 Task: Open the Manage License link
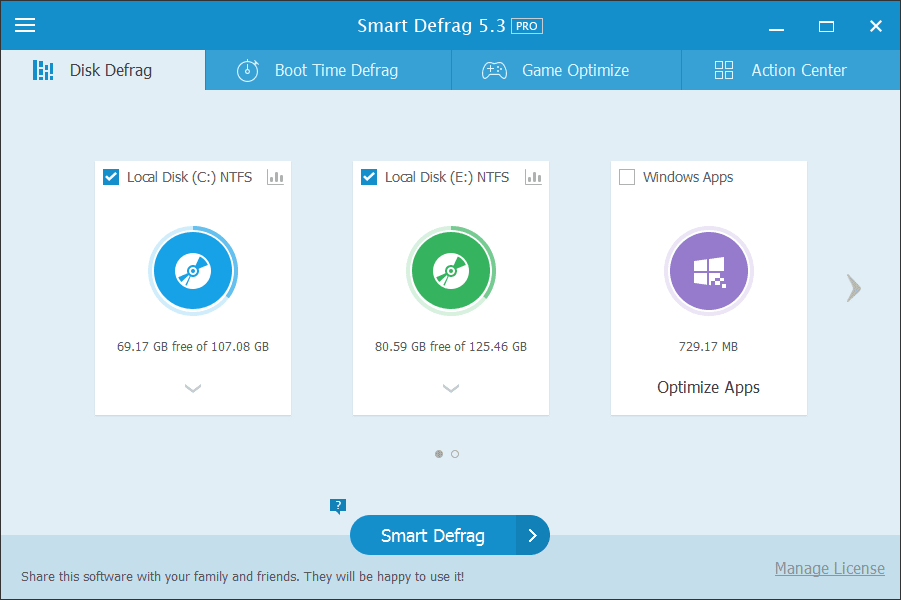tap(830, 568)
